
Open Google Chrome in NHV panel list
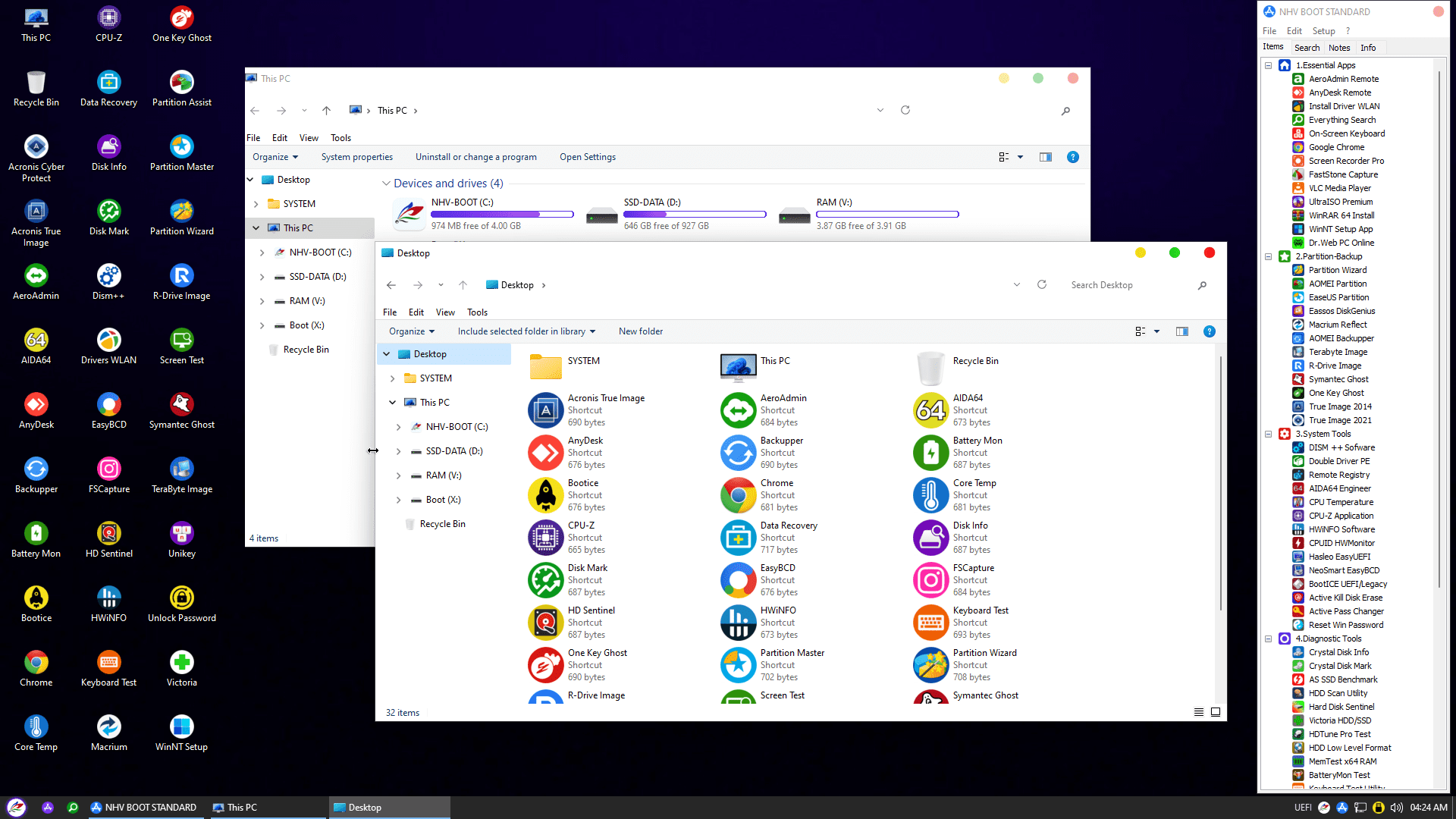[1336, 147]
